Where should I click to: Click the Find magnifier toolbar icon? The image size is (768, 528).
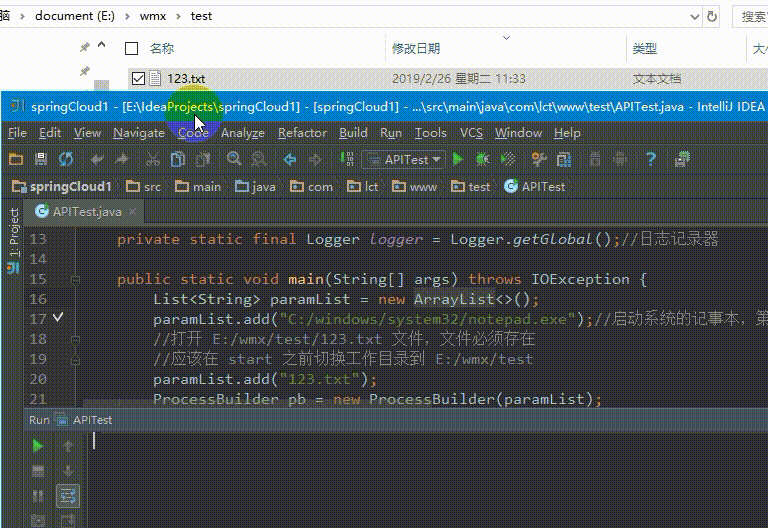click(x=234, y=159)
